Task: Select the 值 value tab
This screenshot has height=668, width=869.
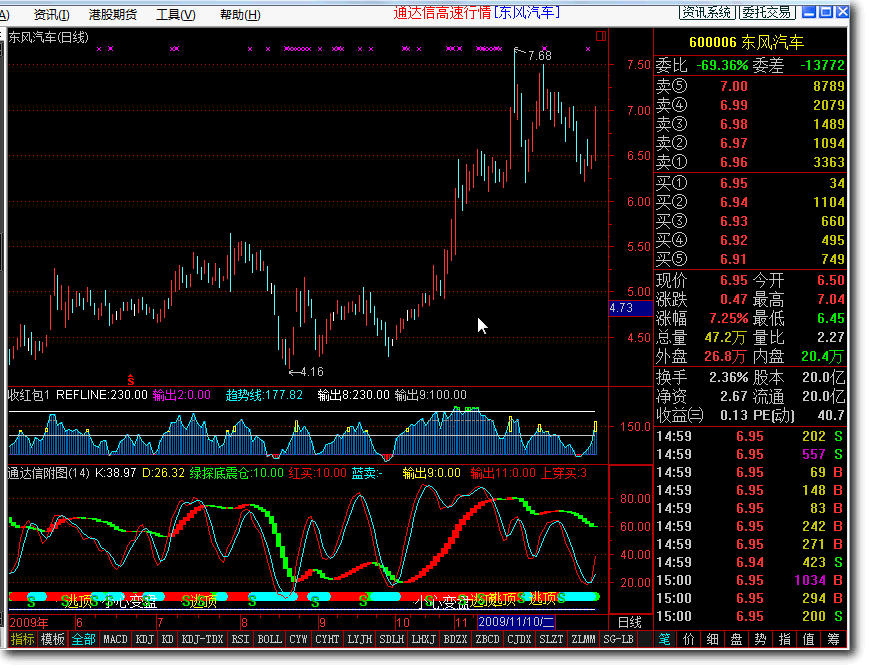Action: 809,639
